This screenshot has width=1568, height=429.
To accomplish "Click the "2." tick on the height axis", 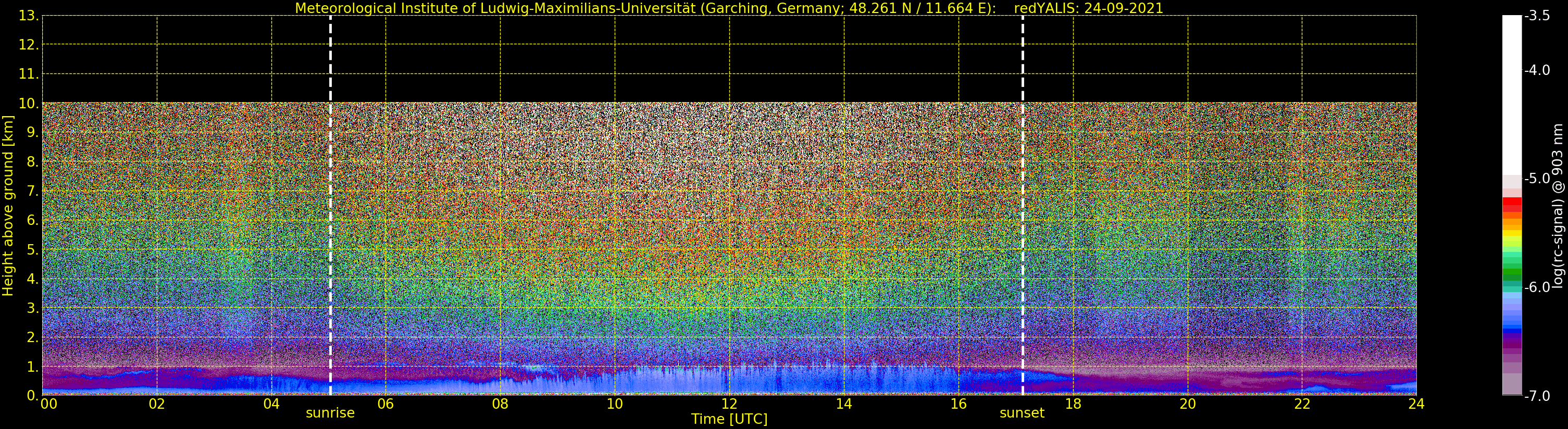I will coord(33,338).
